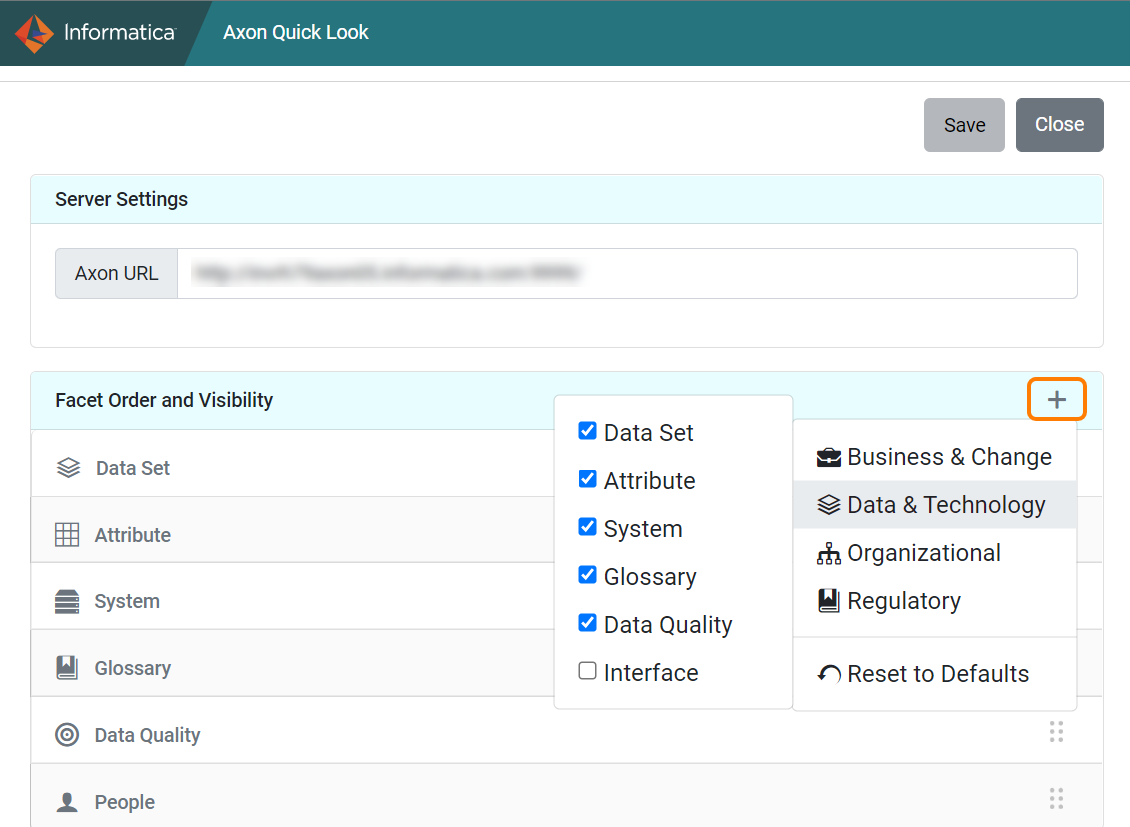
Task: Uncheck the Data Set checkbox
Action: [587, 431]
